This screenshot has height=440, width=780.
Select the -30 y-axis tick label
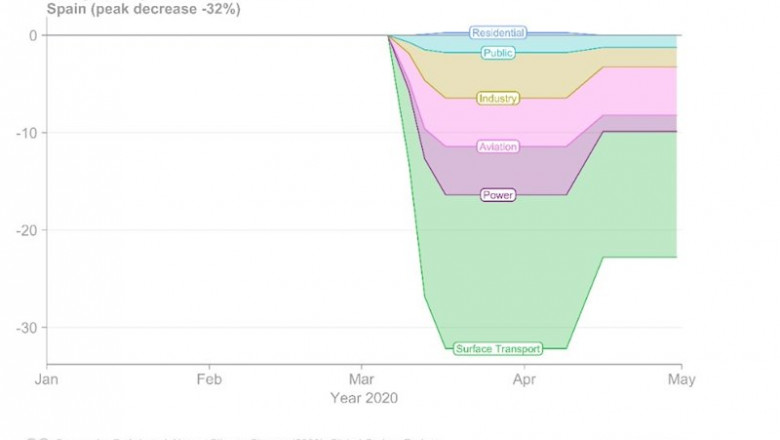coord(26,328)
